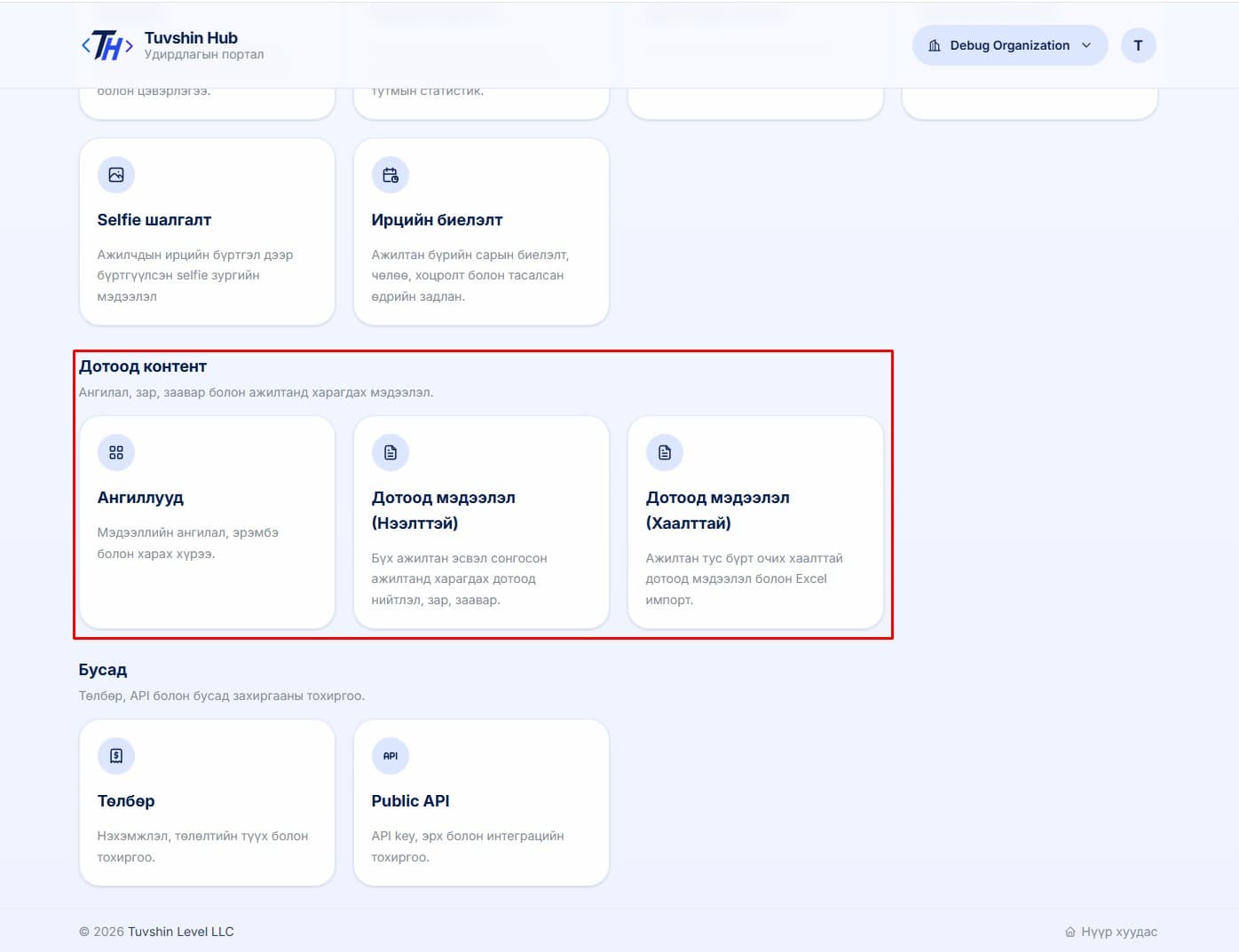Open Дотоод мэдээлэл (Хаалттай) card title
This screenshot has height=952, width=1239.
(x=717, y=510)
